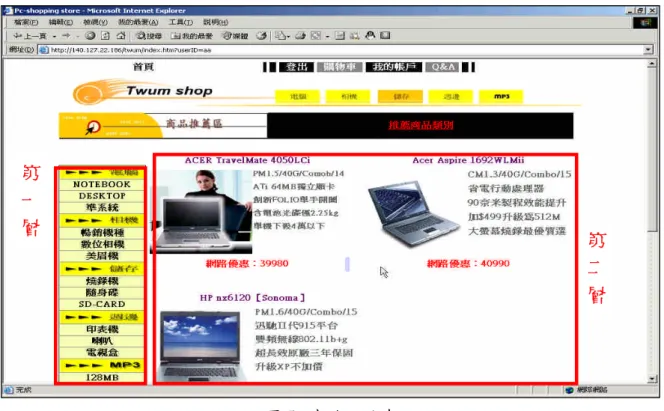Click HP nx6120 [Sonoma] product title
664x411 pixels.
252,298
